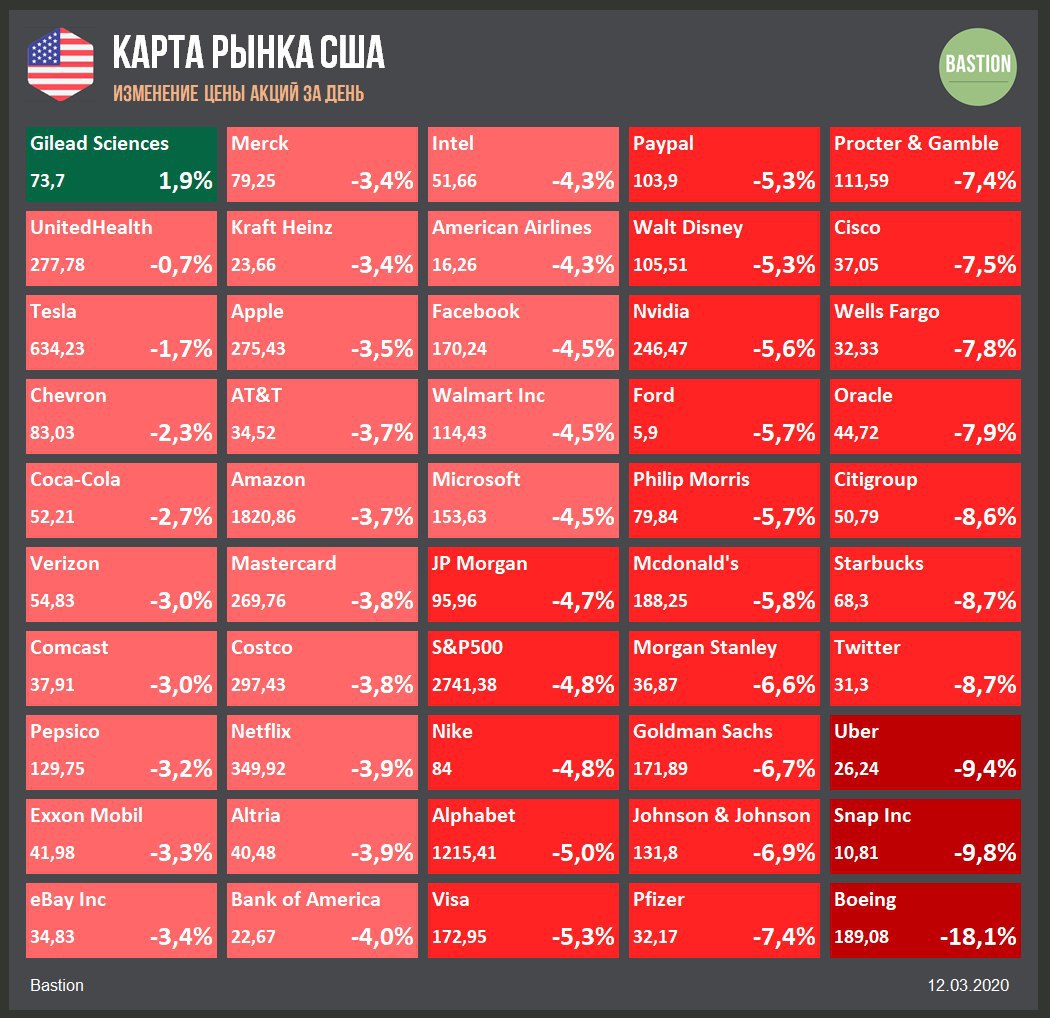This screenshot has width=1050, height=1018.
Task: Select the Walt Disney tile
Action: [724, 248]
